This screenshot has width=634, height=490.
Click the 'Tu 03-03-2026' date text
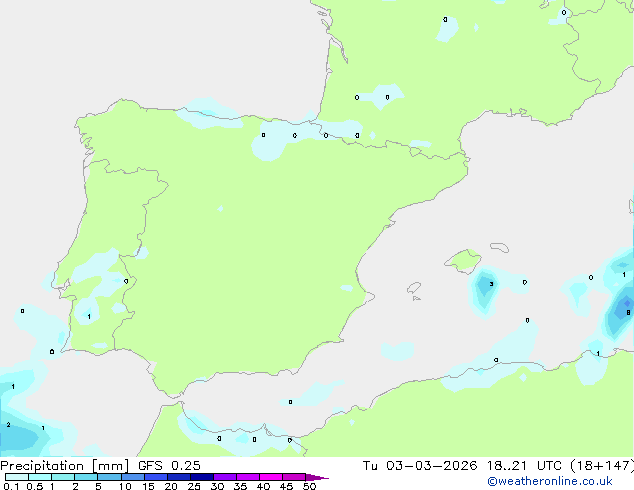[x=420, y=466]
